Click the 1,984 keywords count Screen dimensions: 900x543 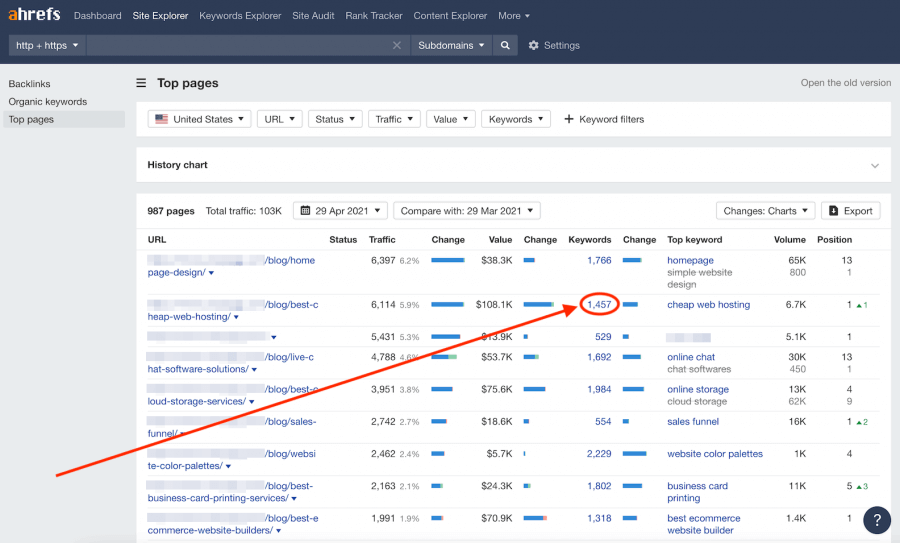pyautogui.click(x=599, y=390)
